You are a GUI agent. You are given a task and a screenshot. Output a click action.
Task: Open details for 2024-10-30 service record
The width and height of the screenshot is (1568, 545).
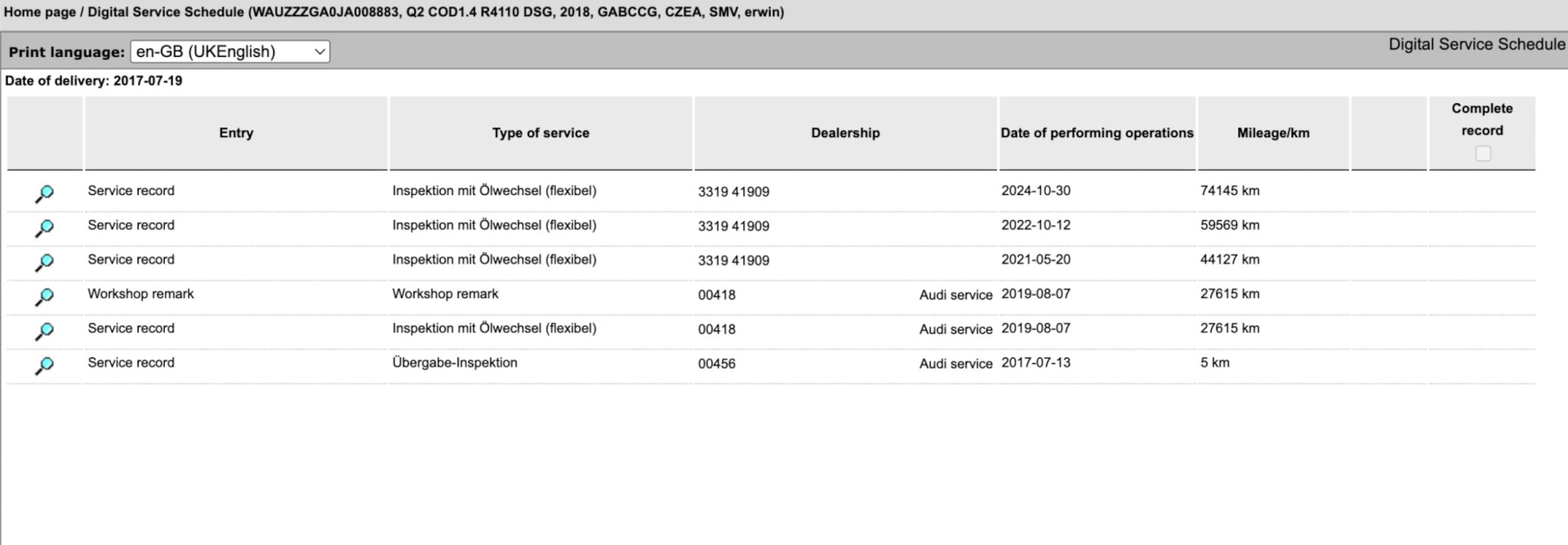[44, 194]
